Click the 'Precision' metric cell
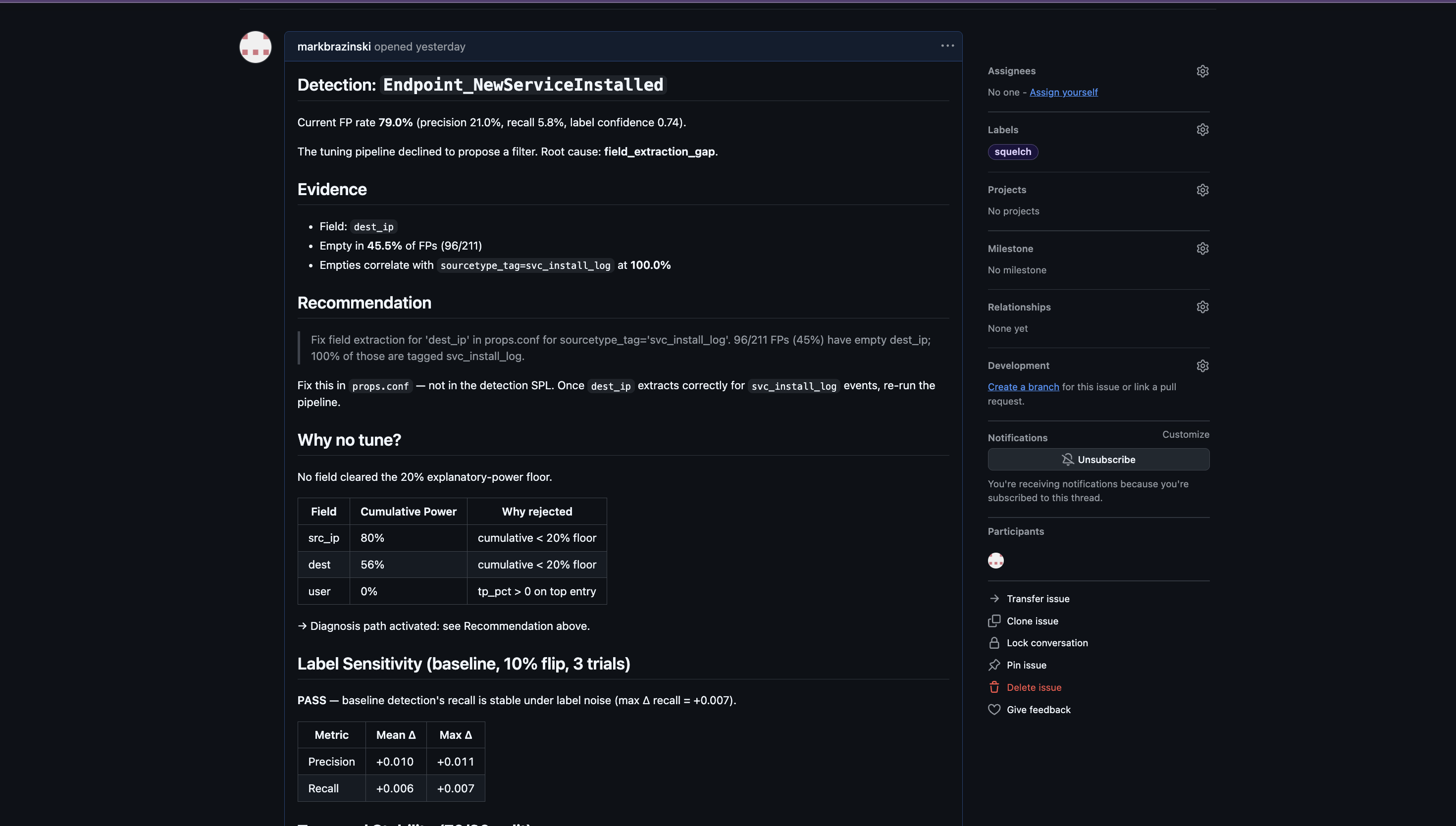The image size is (1456, 826). coord(331,762)
